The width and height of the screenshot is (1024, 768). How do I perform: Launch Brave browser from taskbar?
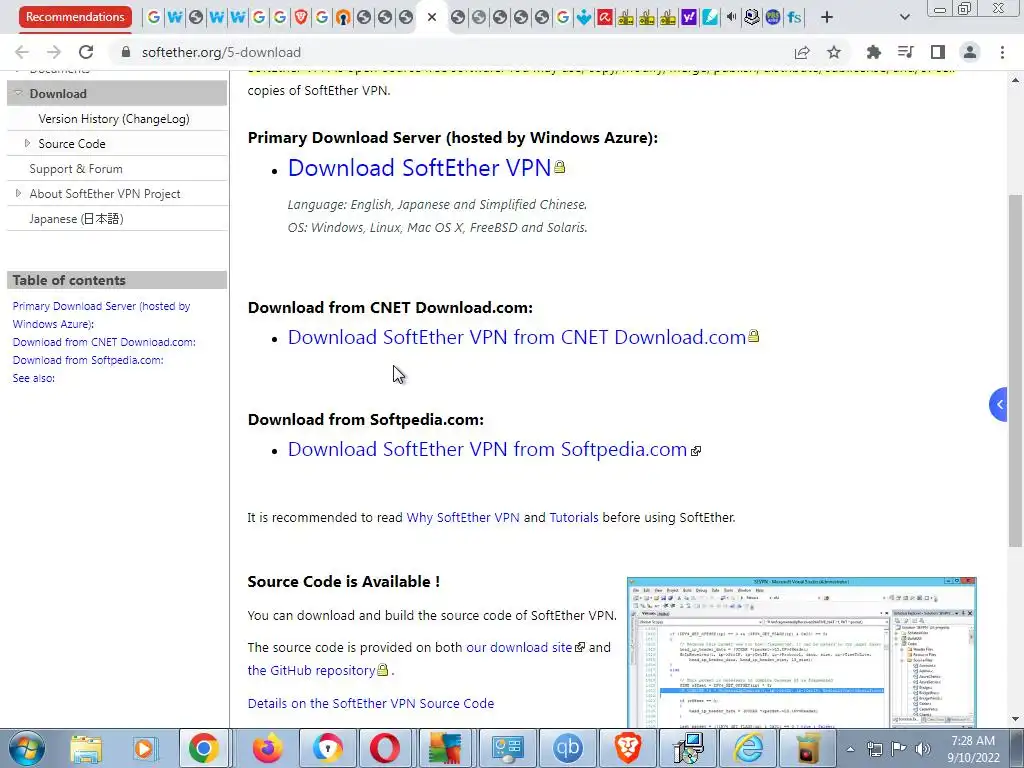(x=628, y=748)
